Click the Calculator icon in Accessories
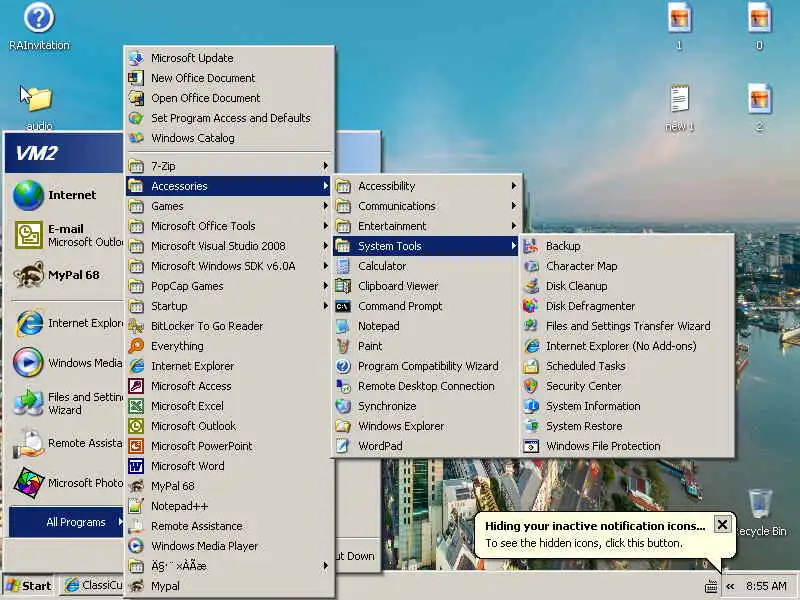 [343, 266]
